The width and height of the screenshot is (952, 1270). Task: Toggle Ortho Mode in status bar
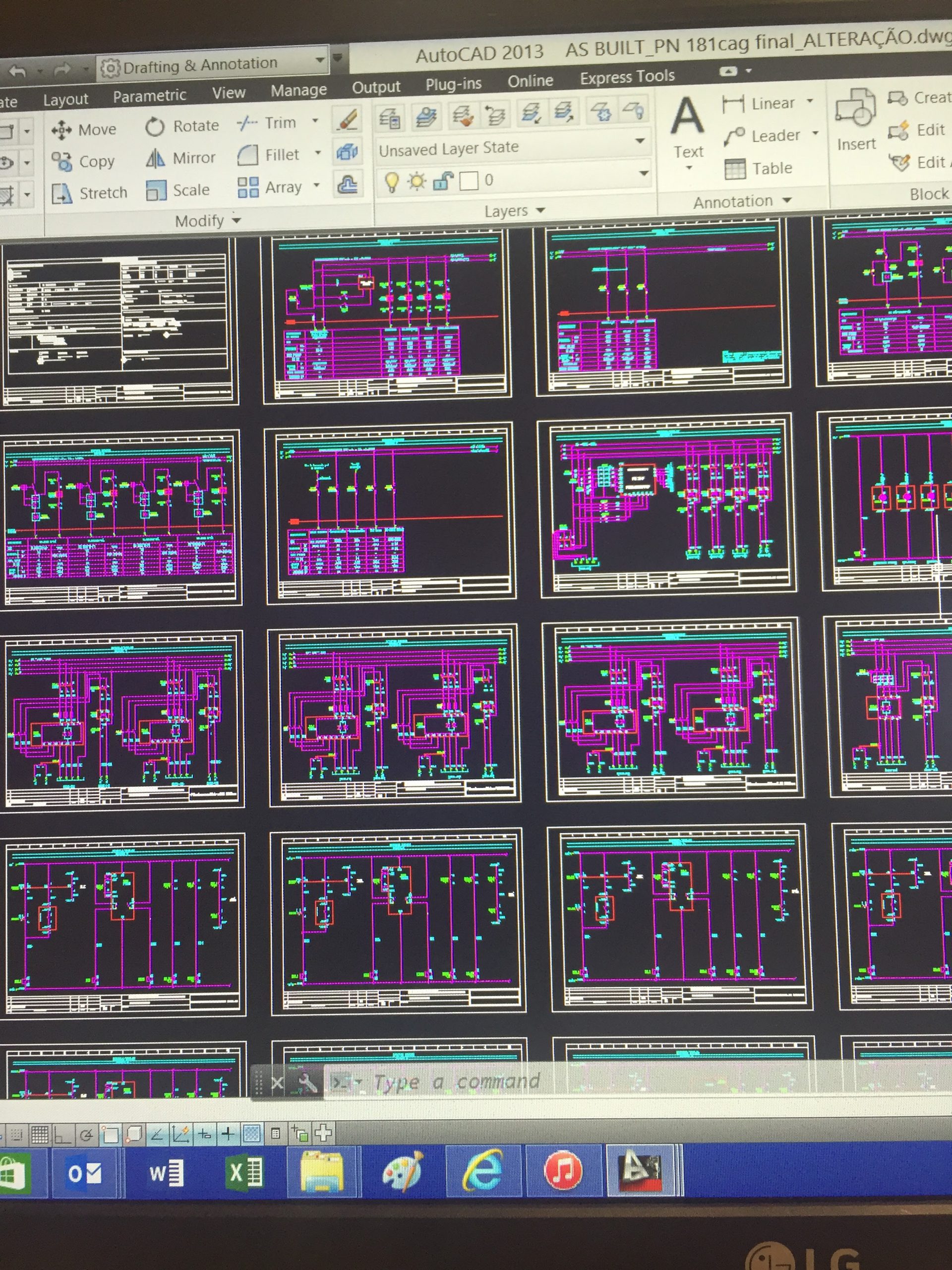[x=62, y=1135]
